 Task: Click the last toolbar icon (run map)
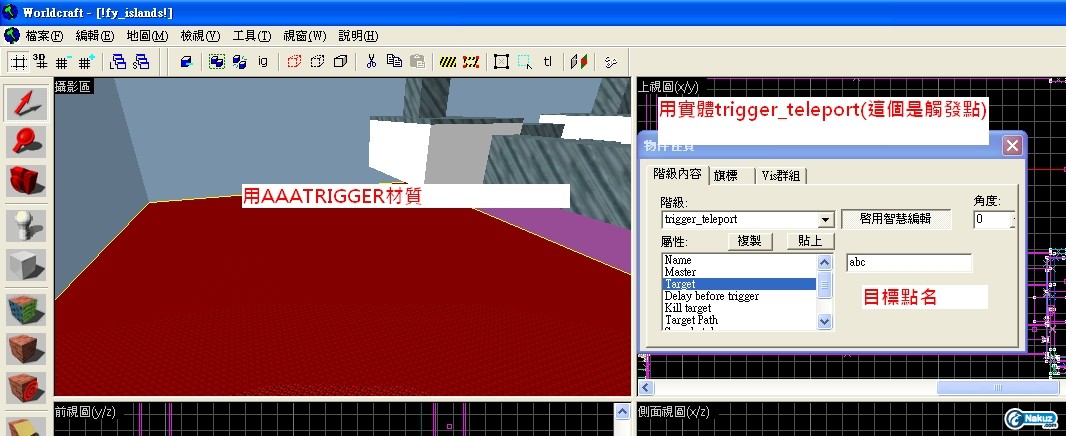pos(610,63)
